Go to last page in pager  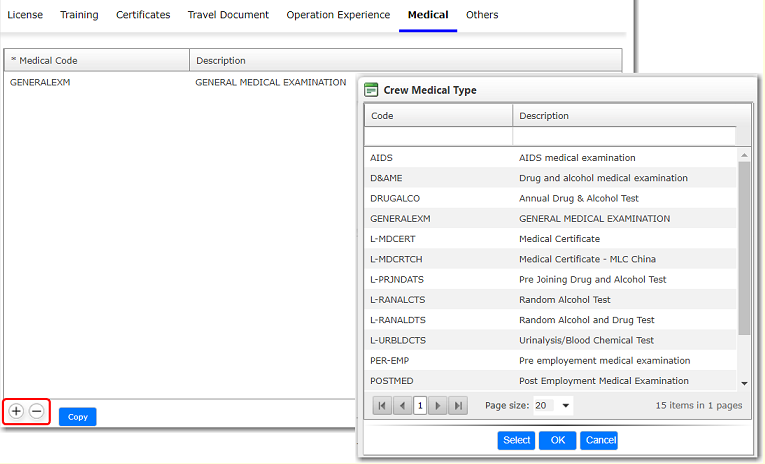(457, 405)
